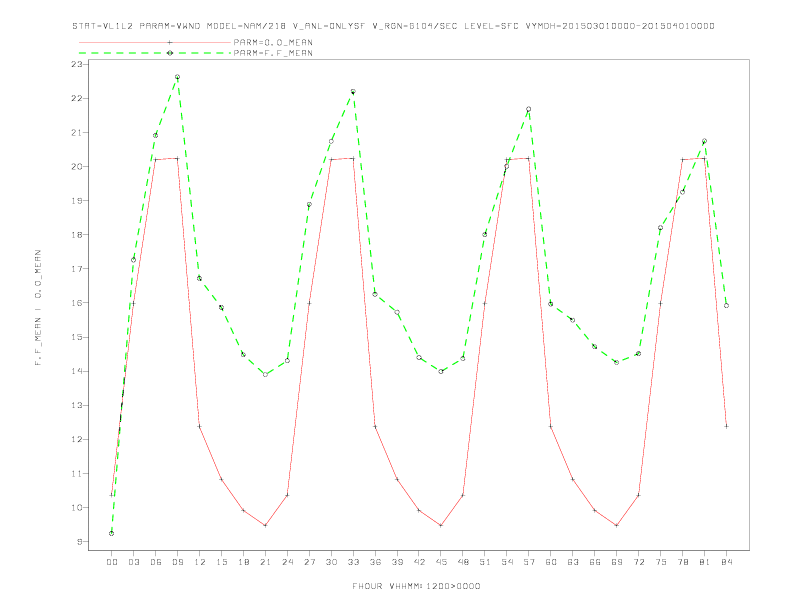Screen dimensions: 792x612
Task: Click y-axis tick label 9
Action: pyautogui.click(x=79, y=541)
